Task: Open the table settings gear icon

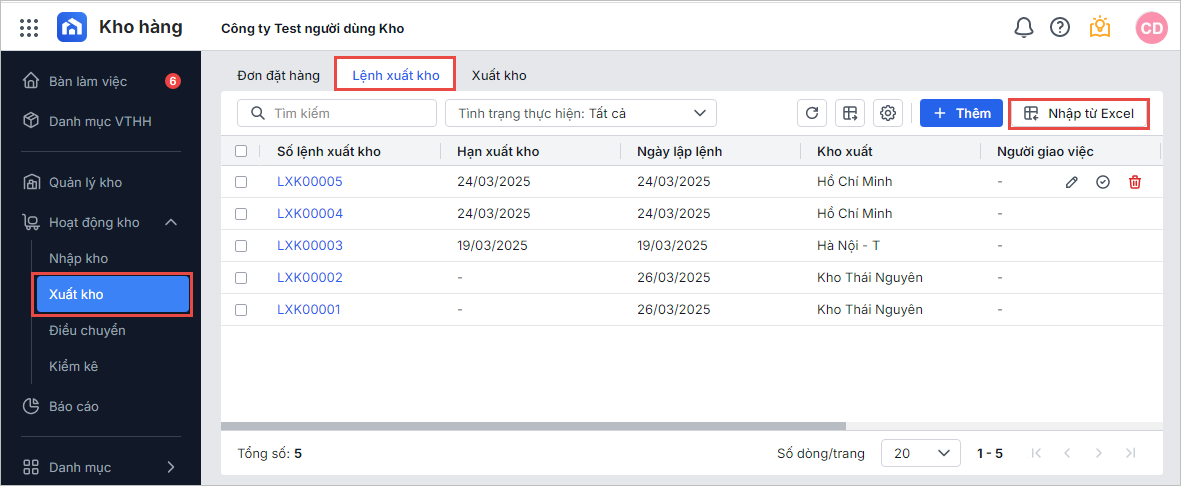Action: click(x=887, y=113)
